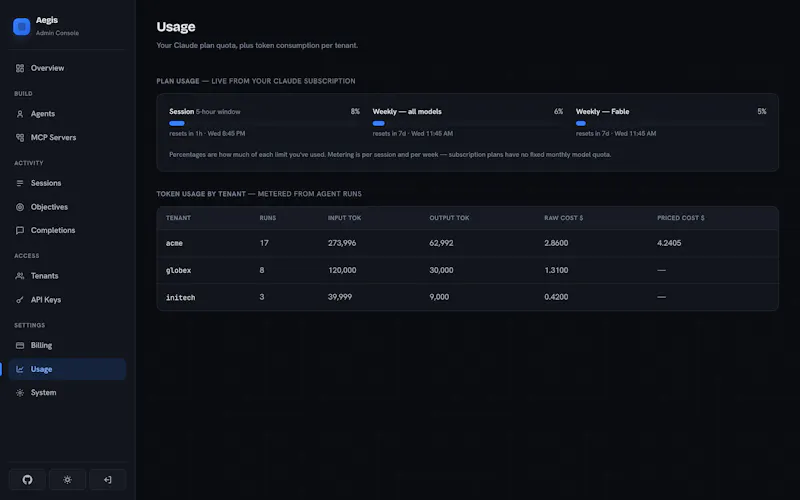Screen dimensions: 800x500
Task: Click the RUNS column header
Action: (x=268, y=218)
